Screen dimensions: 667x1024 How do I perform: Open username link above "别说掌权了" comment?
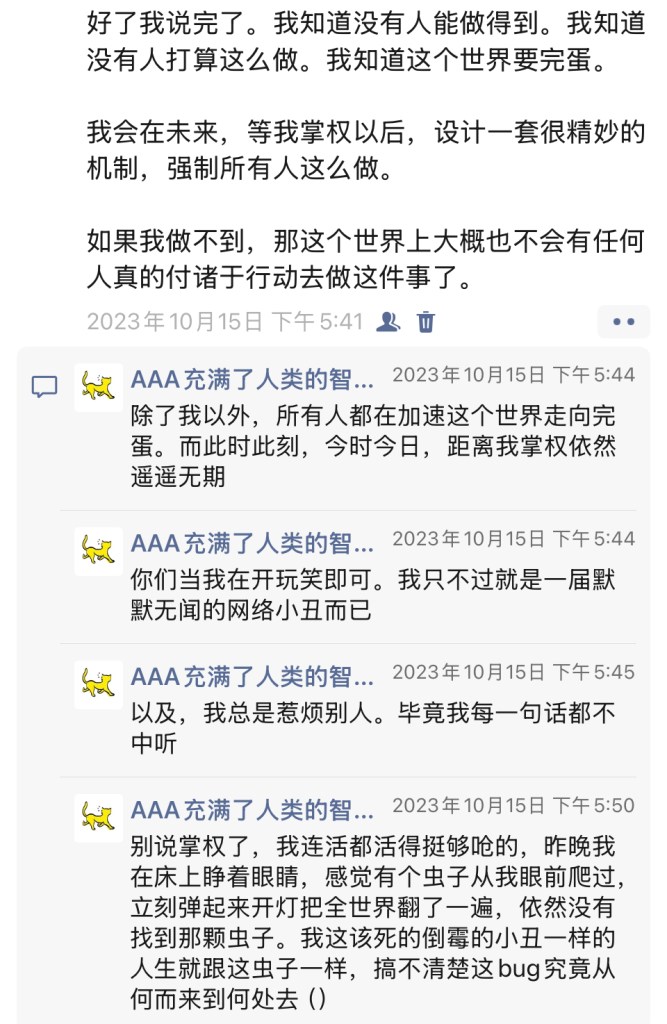click(x=252, y=808)
